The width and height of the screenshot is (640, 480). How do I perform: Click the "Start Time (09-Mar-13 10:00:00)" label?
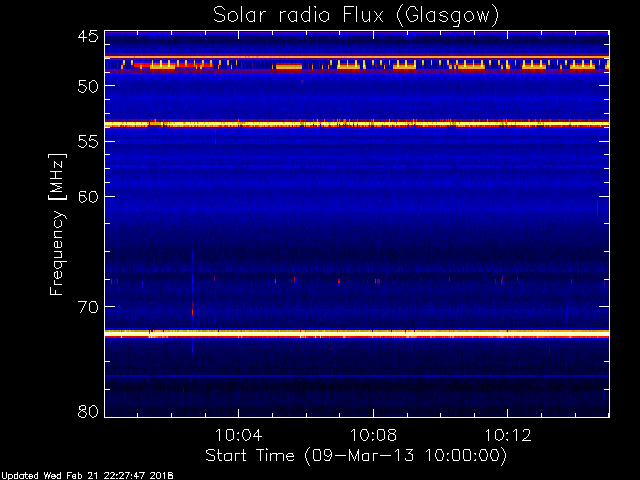tap(356, 456)
